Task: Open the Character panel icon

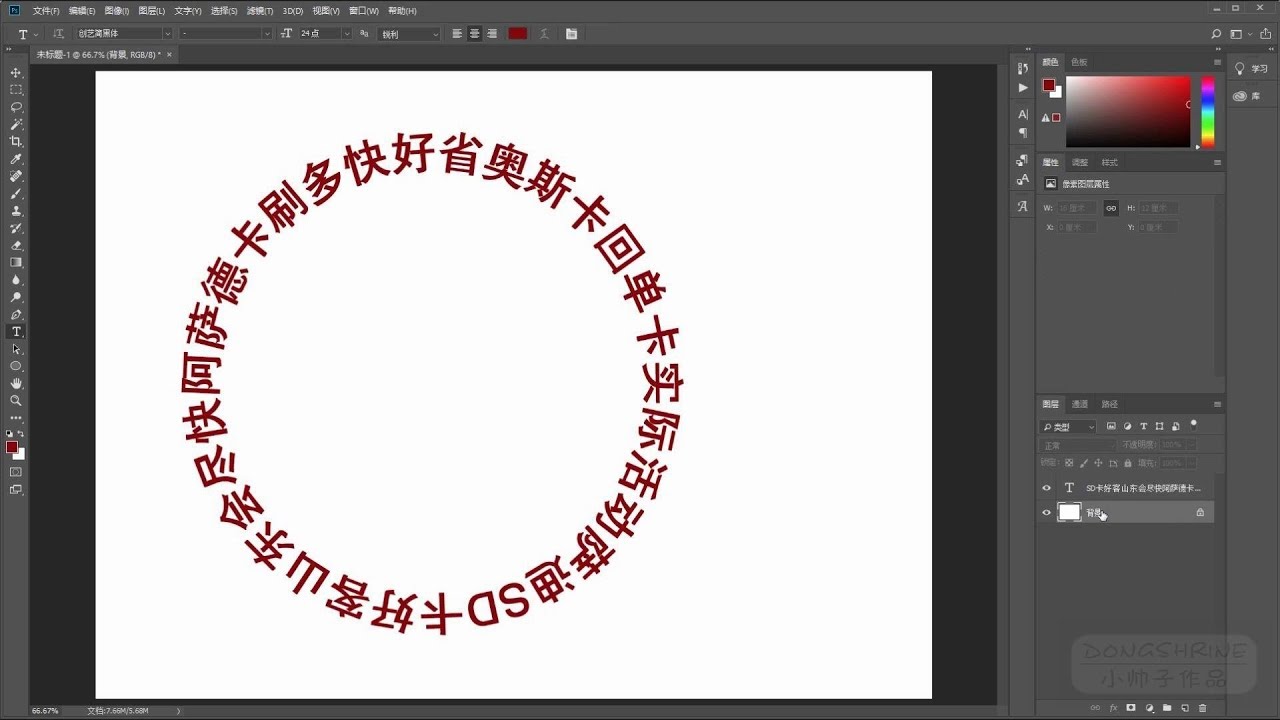Action: pos(1022,114)
